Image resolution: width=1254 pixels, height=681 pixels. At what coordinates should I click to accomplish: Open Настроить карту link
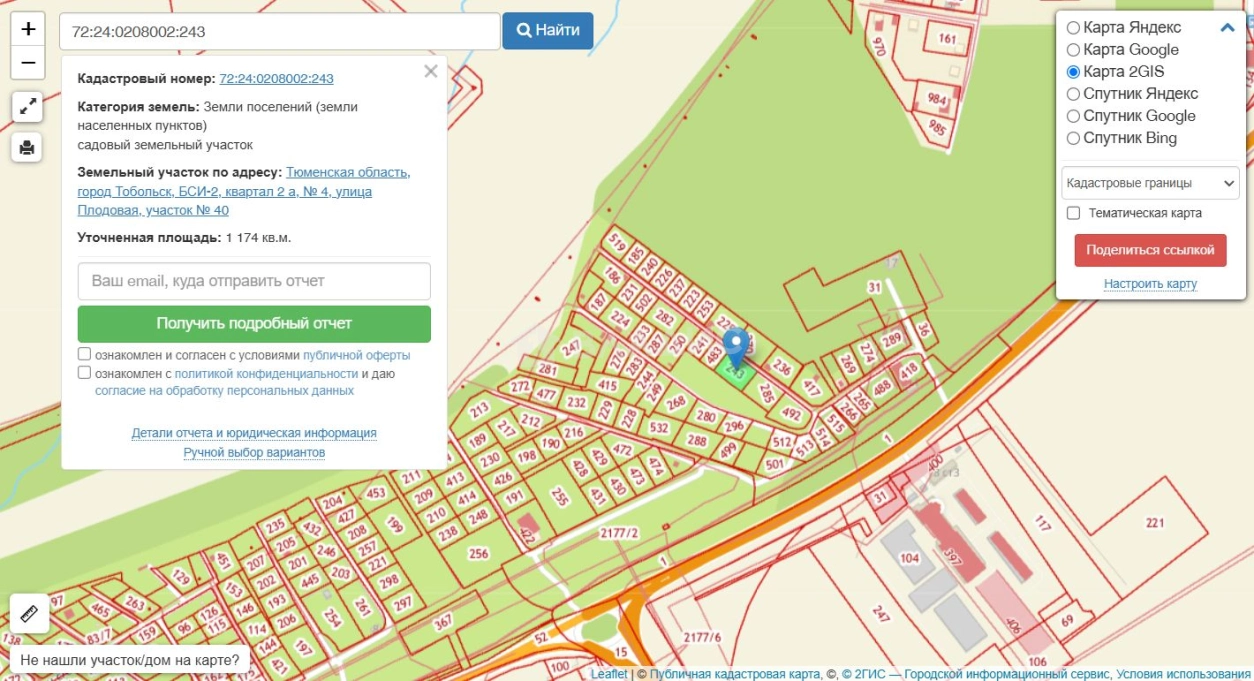click(x=1150, y=284)
